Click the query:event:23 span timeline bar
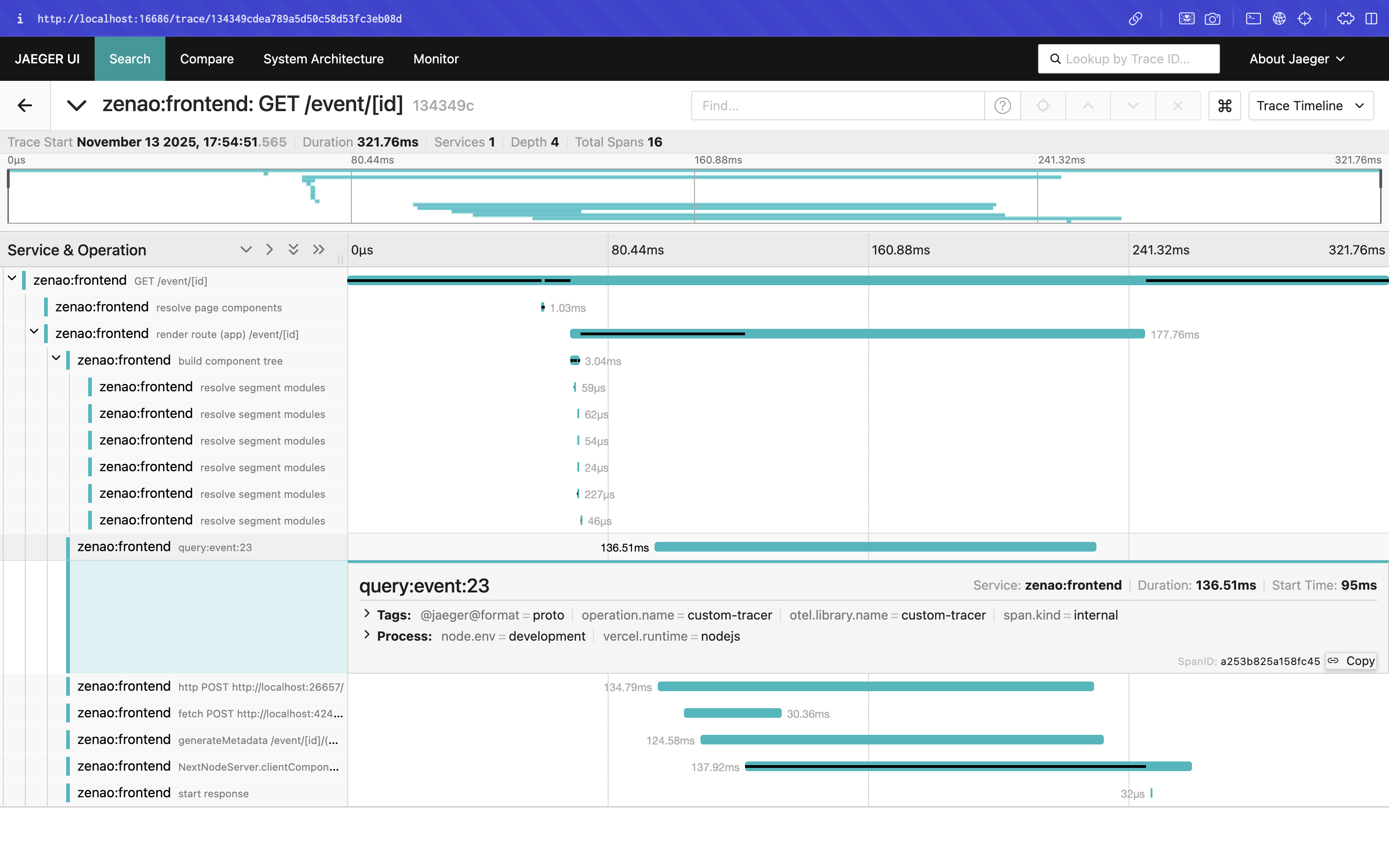The image size is (1389, 868). click(875, 547)
